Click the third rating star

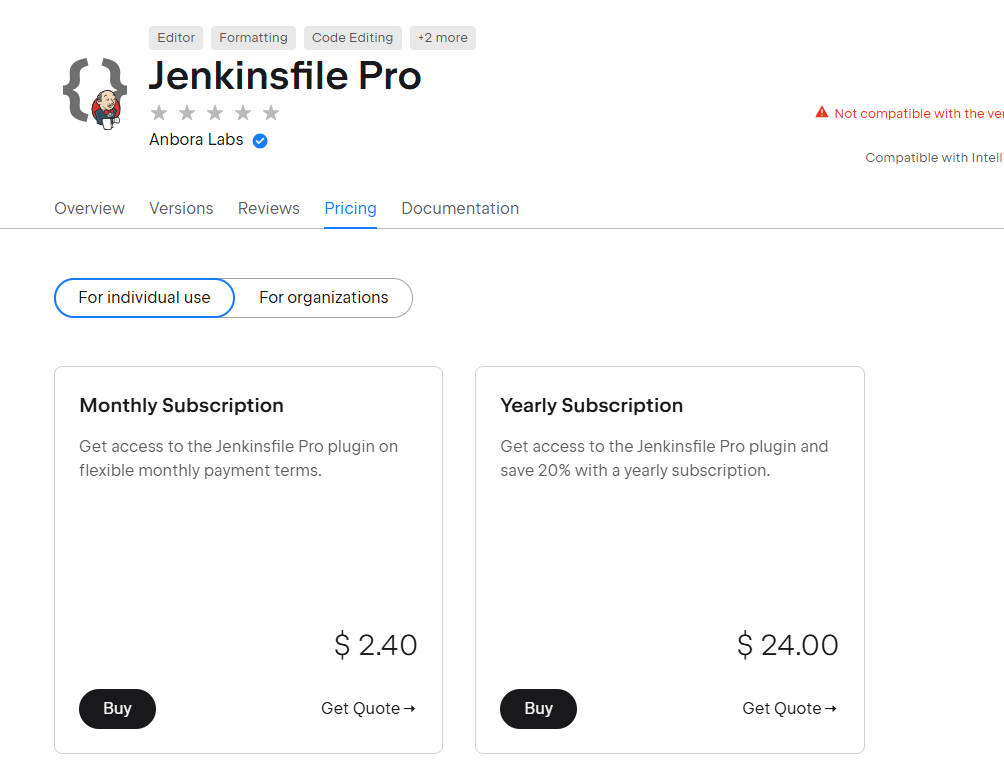point(215,113)
